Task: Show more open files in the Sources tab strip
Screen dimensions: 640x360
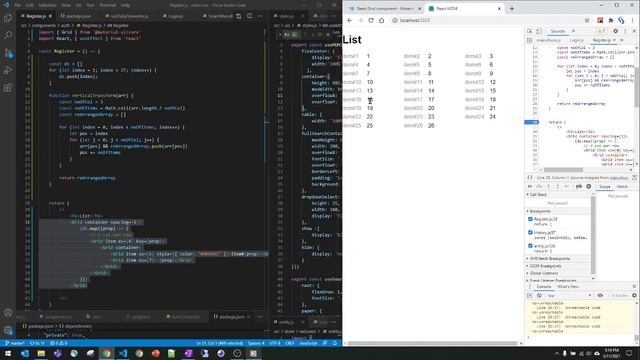Action: pos(622,40)
